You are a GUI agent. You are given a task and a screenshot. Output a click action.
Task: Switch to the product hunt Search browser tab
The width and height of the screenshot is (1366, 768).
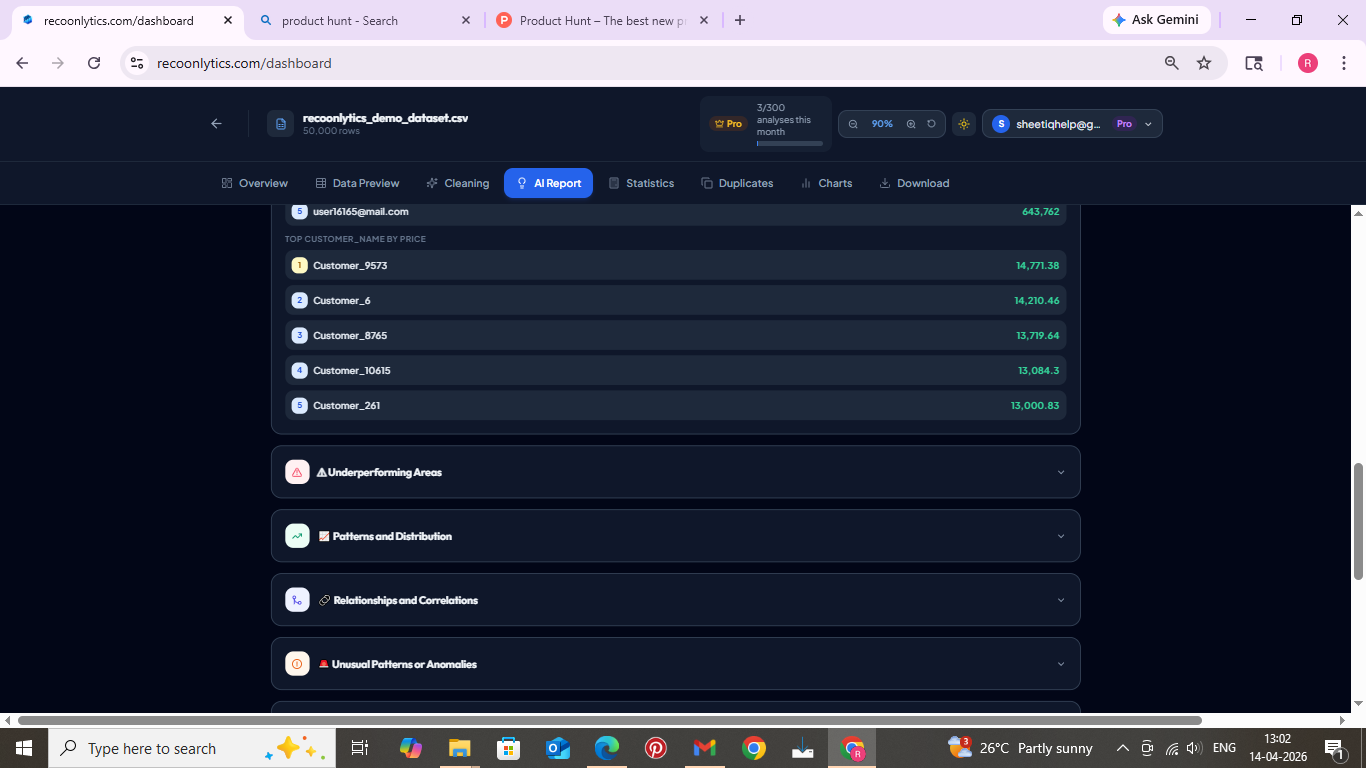pyautogui.click(x=365, y=20)
